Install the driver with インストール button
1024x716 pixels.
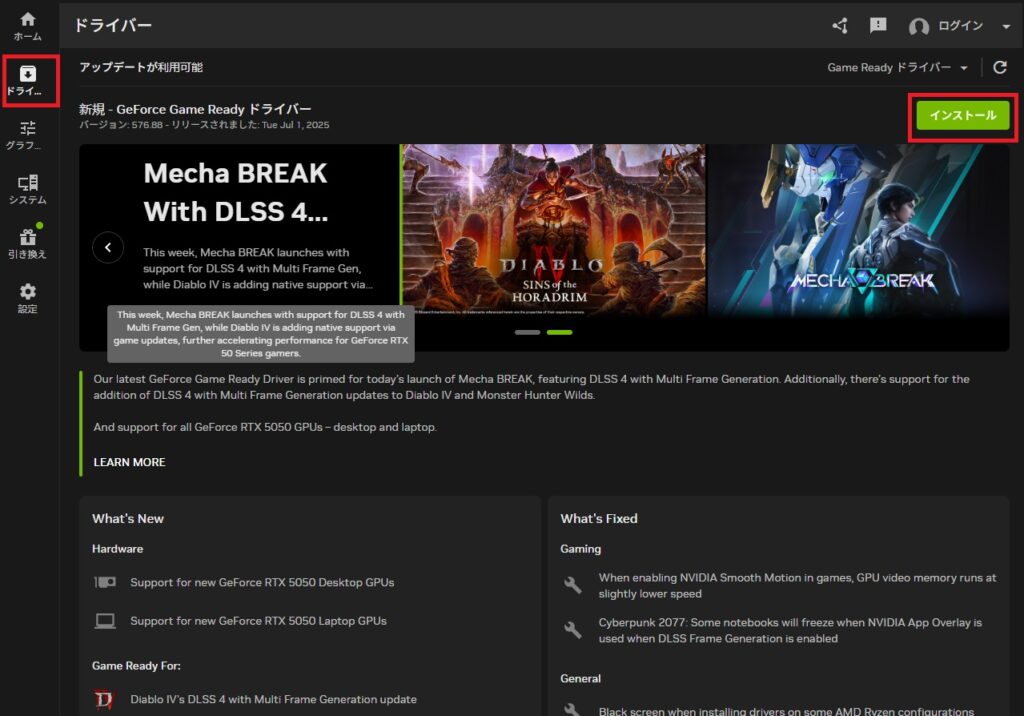963,116
